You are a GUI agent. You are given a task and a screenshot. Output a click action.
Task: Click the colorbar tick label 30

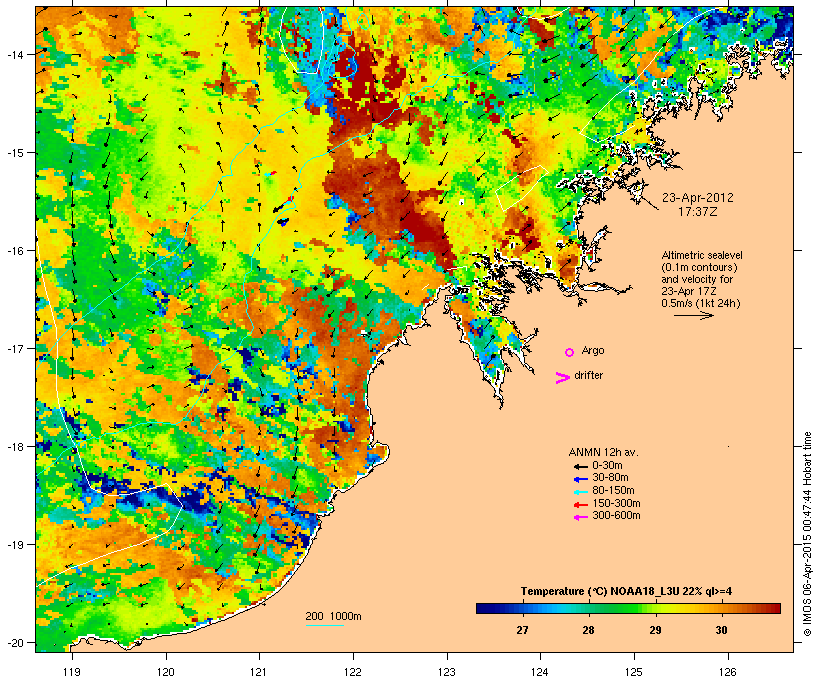point(722,630)
